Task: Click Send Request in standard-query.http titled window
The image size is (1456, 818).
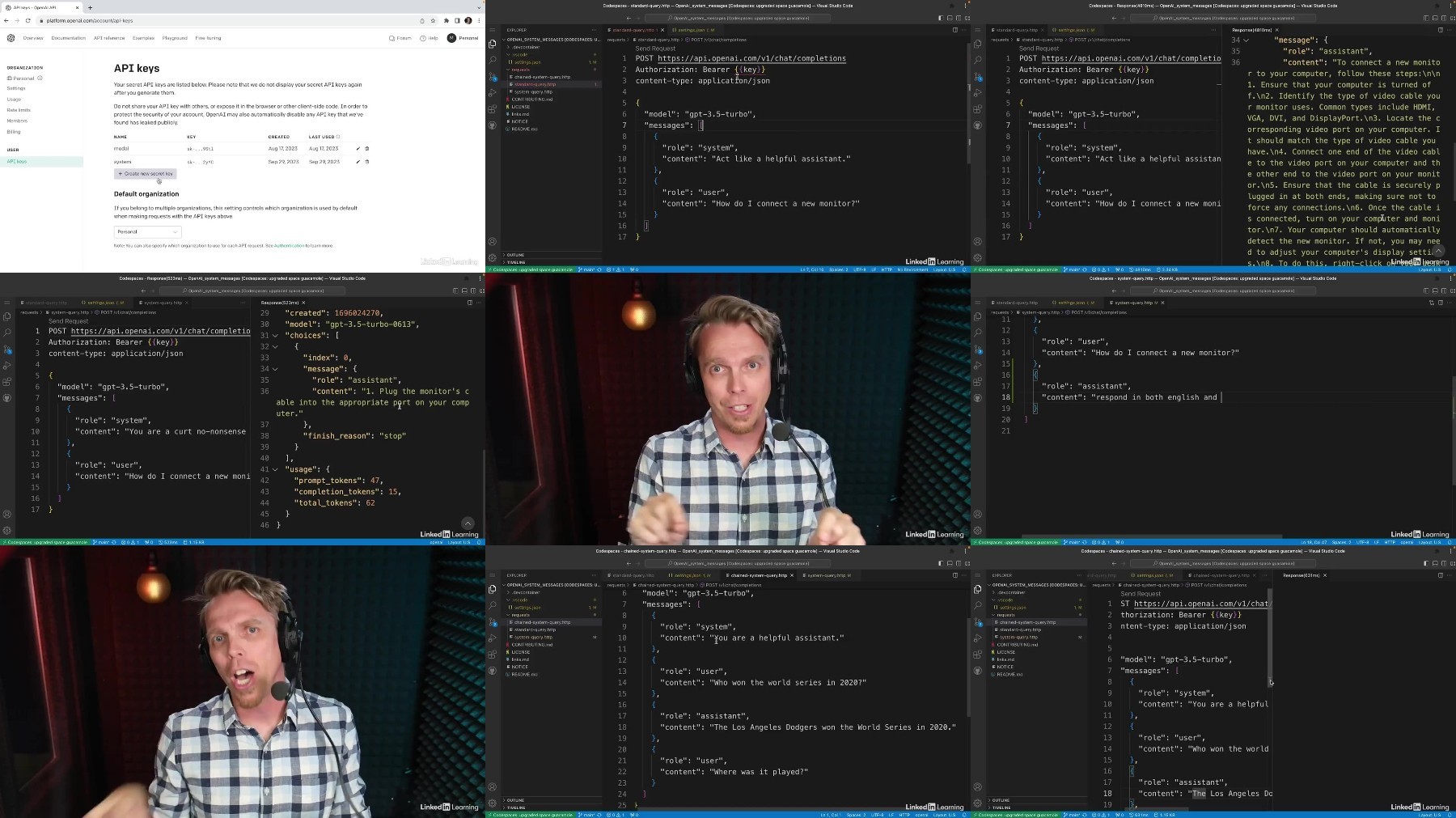Action: coord(655,49)
